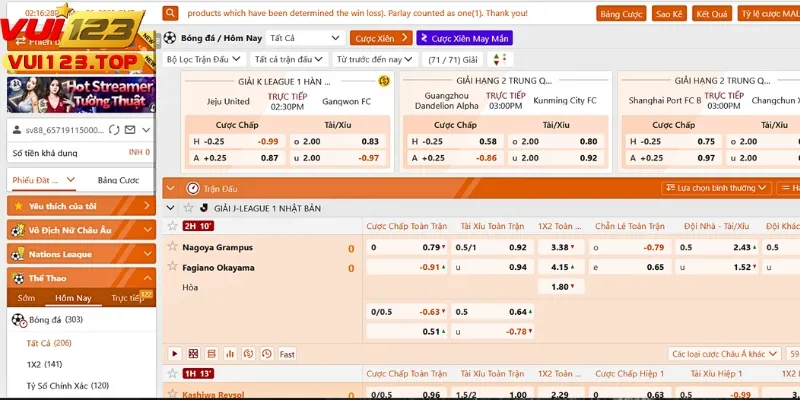800x400 pixels.
Task: Open Lựa chọn bình thường dropdown
Action: coord(716,188)
